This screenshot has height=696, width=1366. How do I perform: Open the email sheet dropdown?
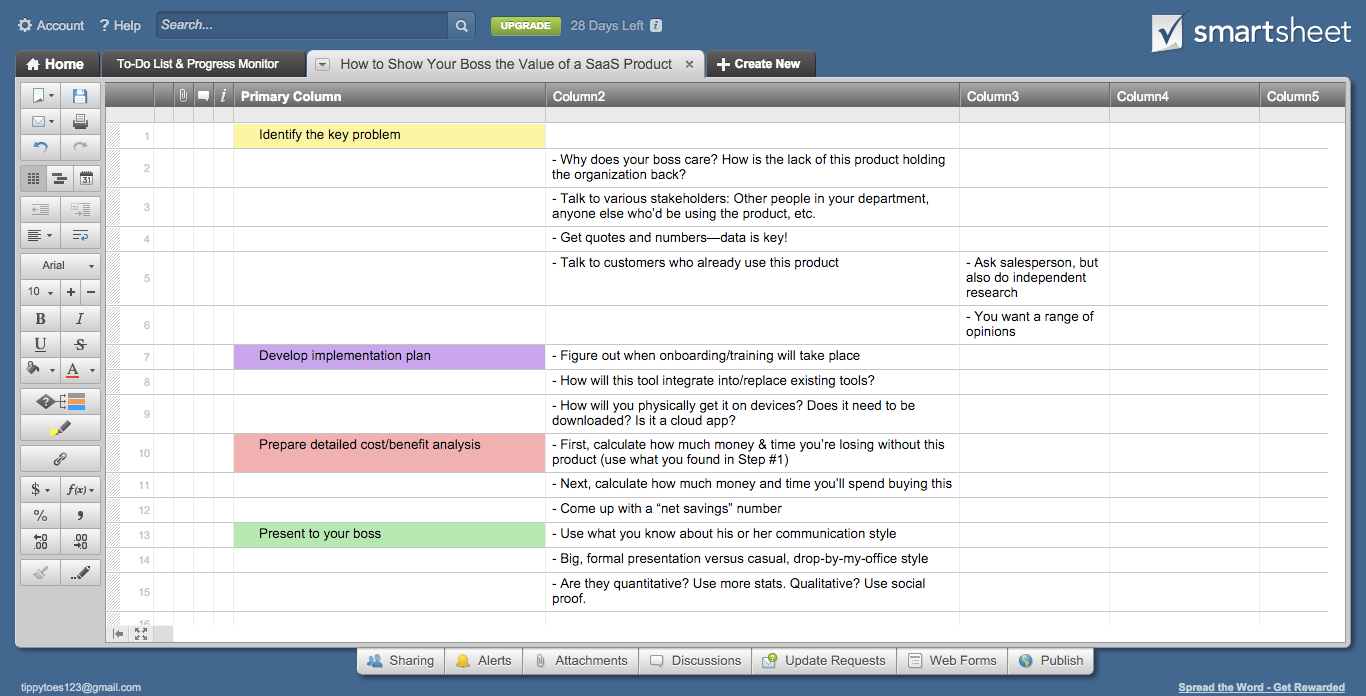pos(40,122)
